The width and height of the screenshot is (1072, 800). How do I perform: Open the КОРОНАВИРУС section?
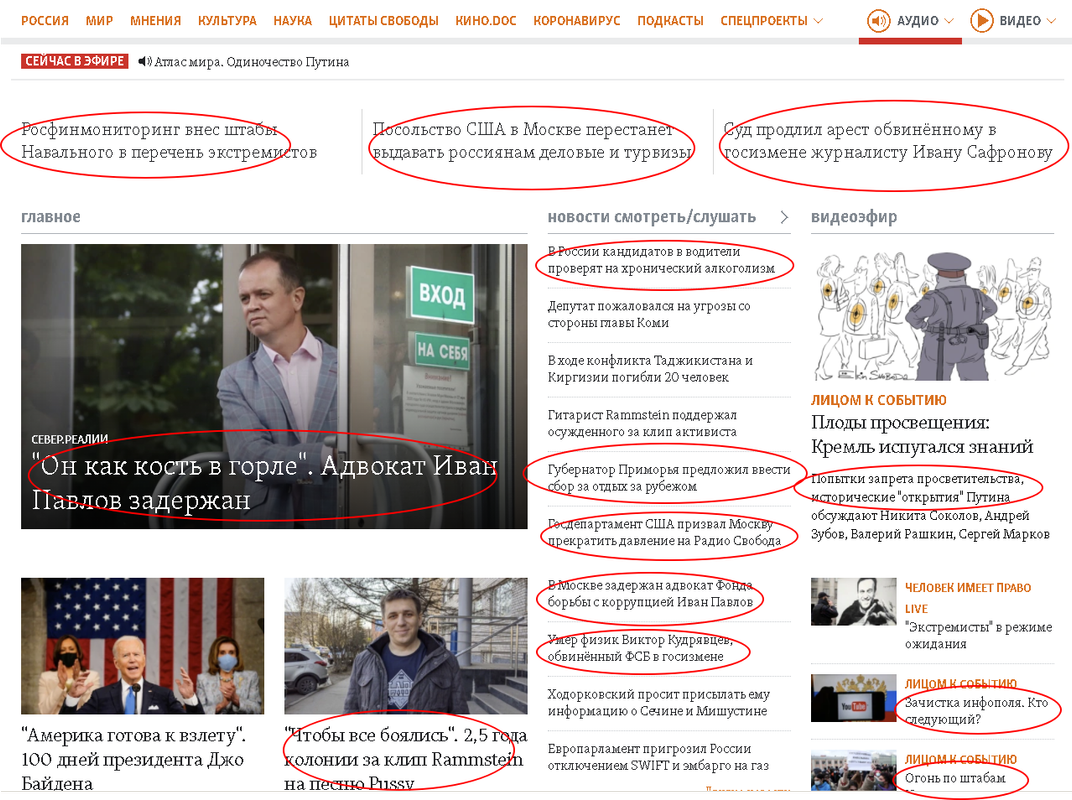(577, 21)
